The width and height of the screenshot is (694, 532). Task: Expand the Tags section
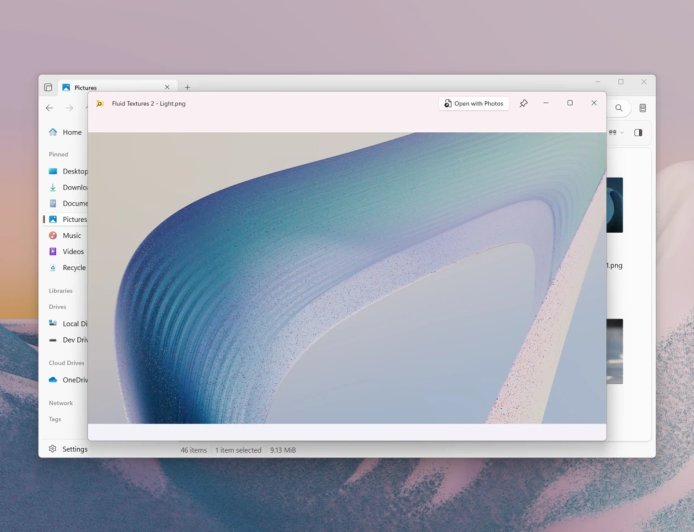pyautogui.click(x=55, y=419)
